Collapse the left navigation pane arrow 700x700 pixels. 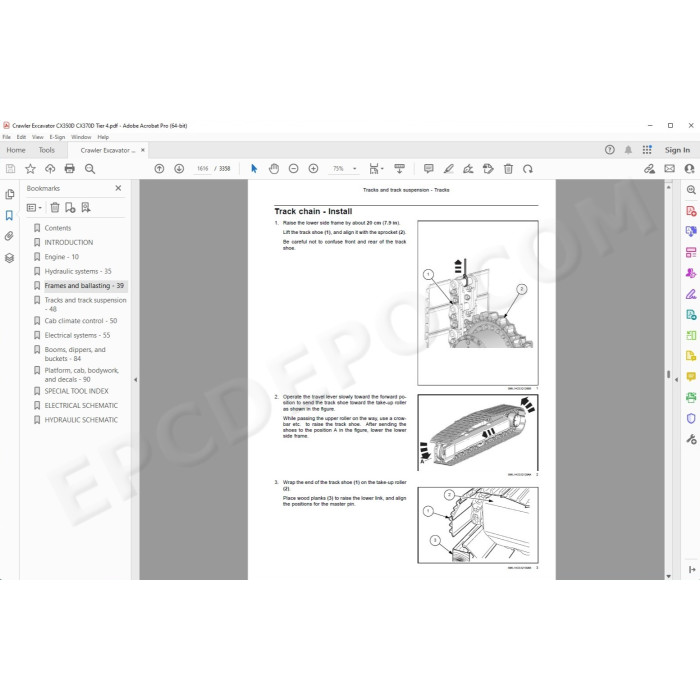point(135,380)
